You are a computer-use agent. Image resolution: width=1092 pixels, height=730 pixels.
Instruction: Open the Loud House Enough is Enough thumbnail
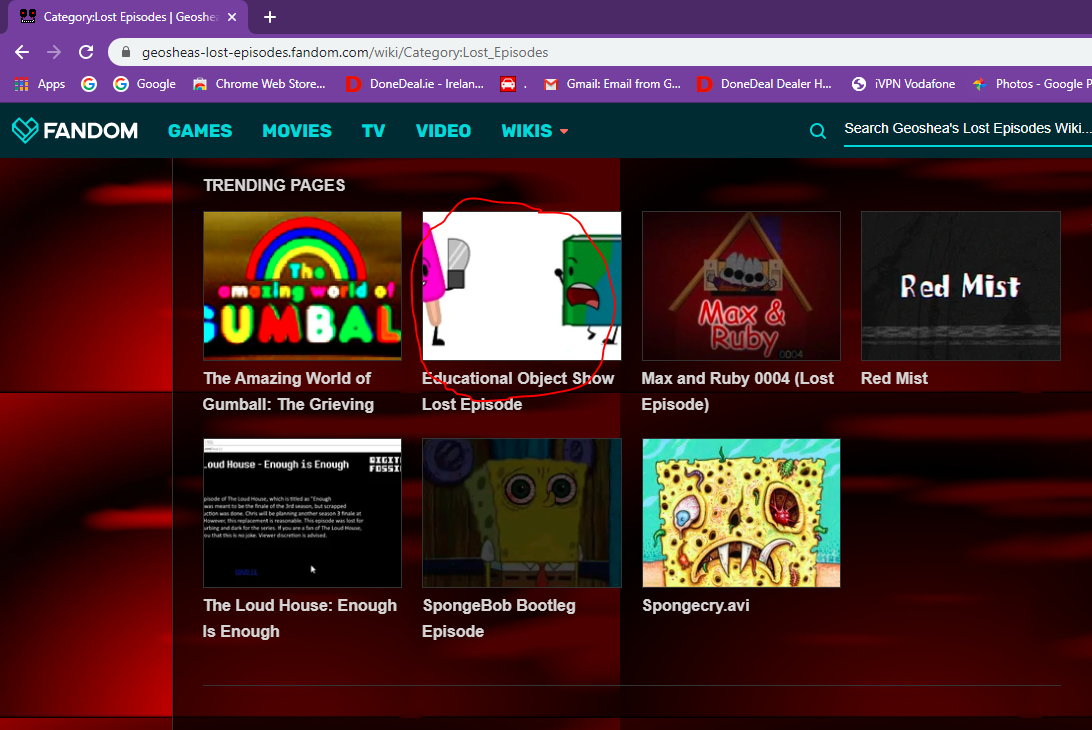coord(302,513)
